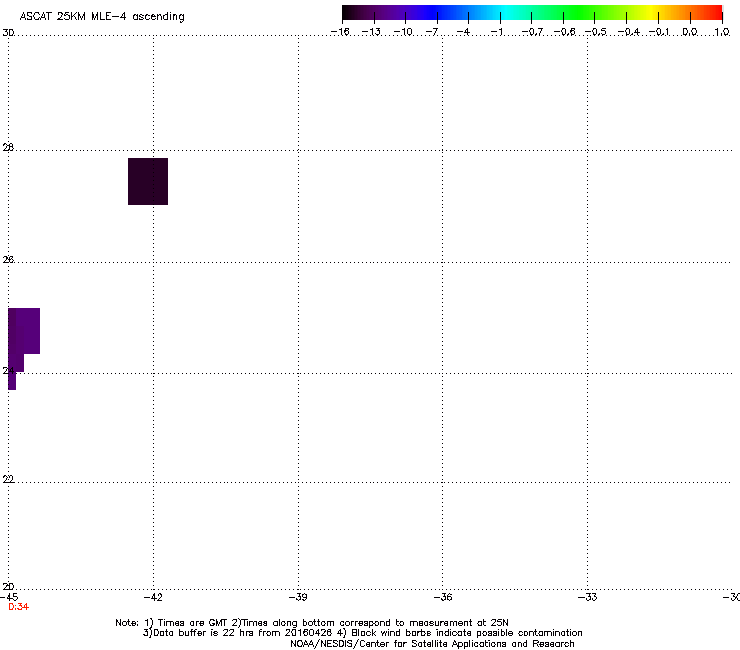This screenshot has height=650, width=740.
Task: Click the colorbar label -13
Action: 371,32
